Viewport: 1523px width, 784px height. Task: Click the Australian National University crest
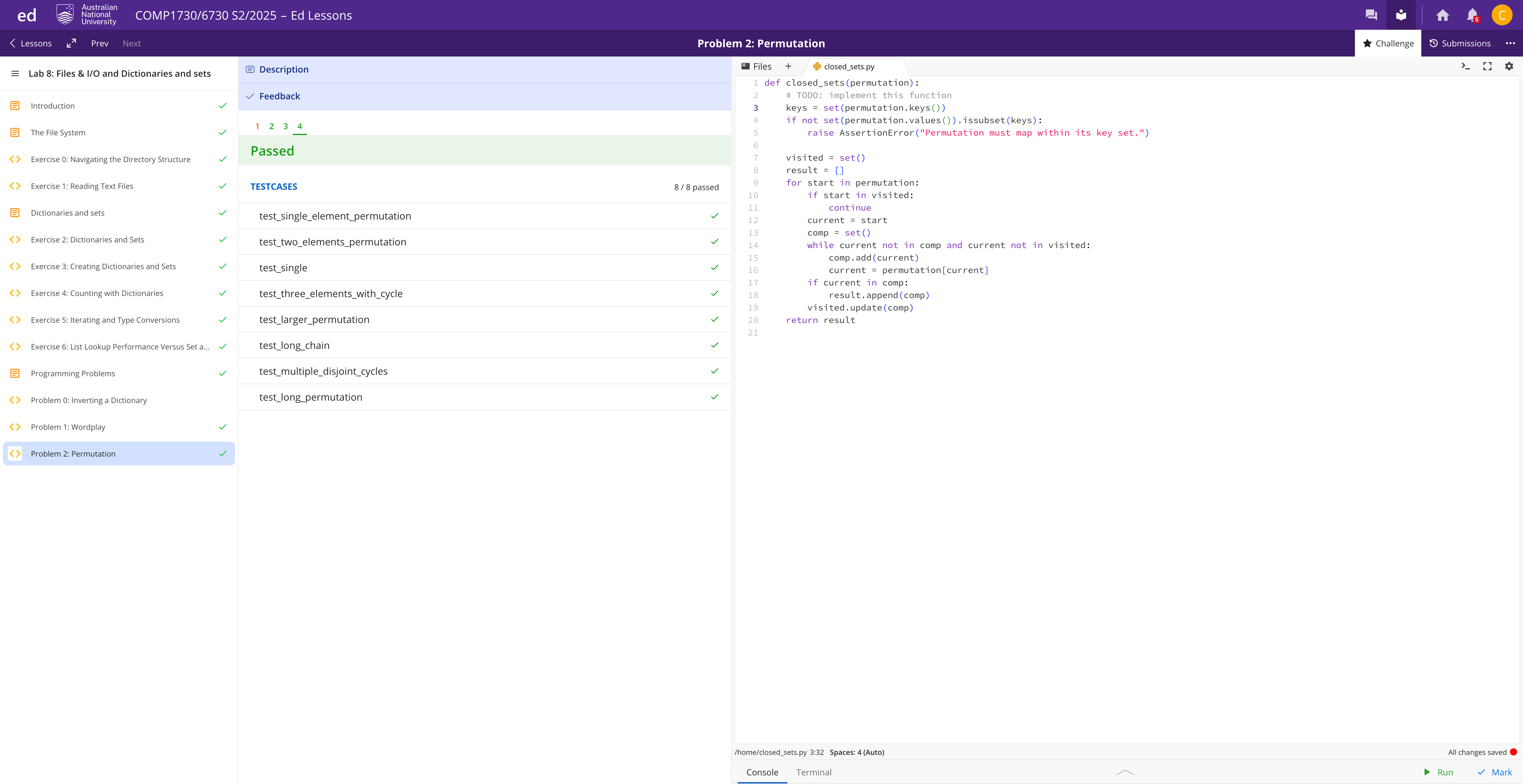pos(65,15)
